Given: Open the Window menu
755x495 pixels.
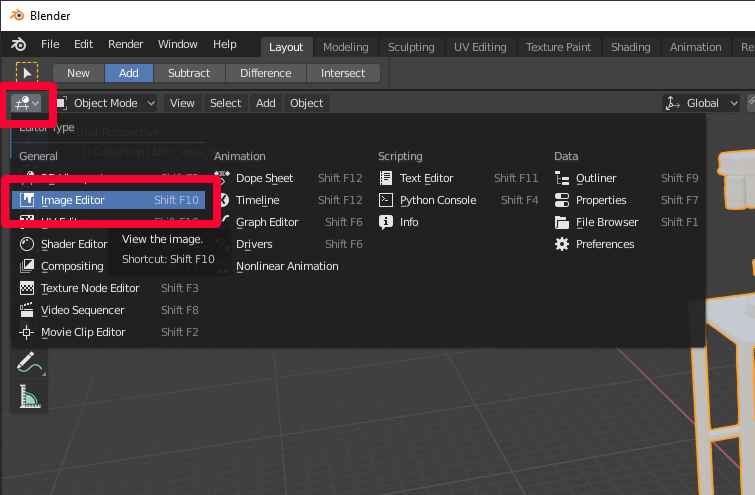Looking at the screenshot, I should pyautogui.click(x=178, y=44).
